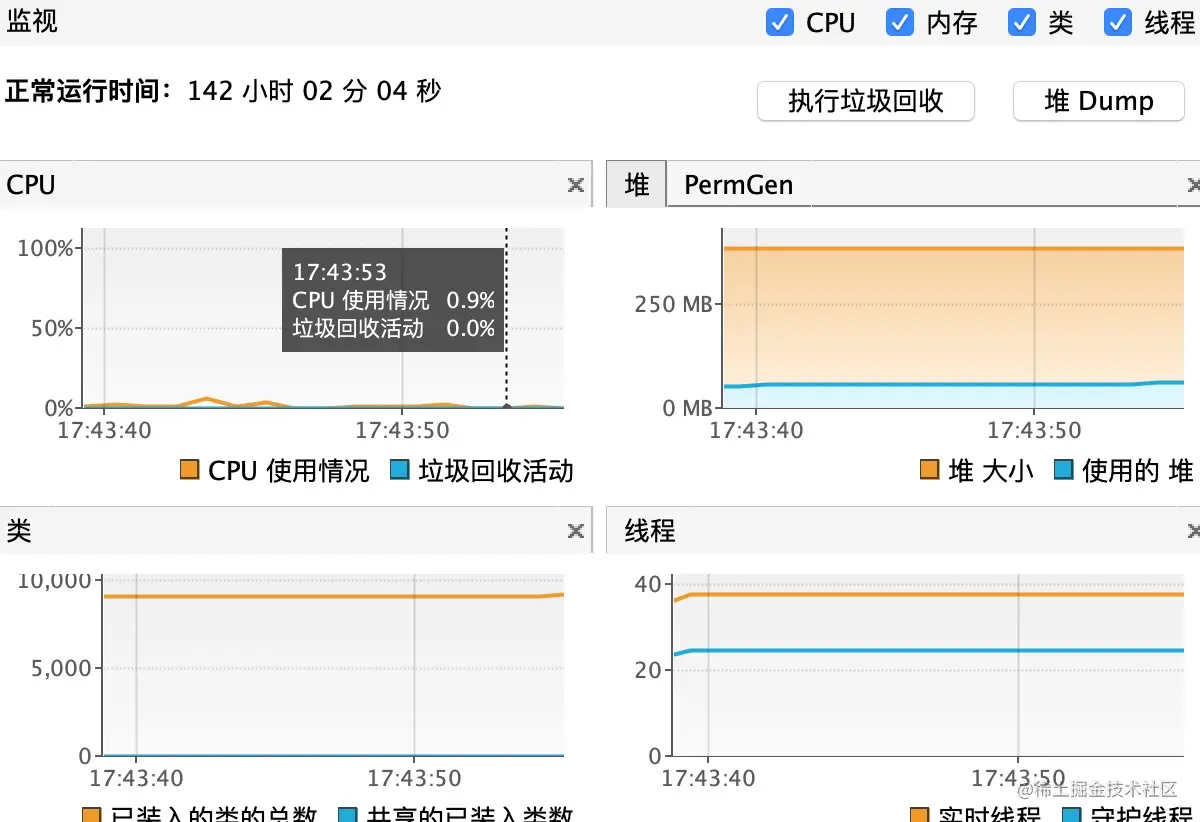Click the orange 已装入的类的总数 legend swatch
The width and height of the screenshot is (1200, 822).
point(92,814)
